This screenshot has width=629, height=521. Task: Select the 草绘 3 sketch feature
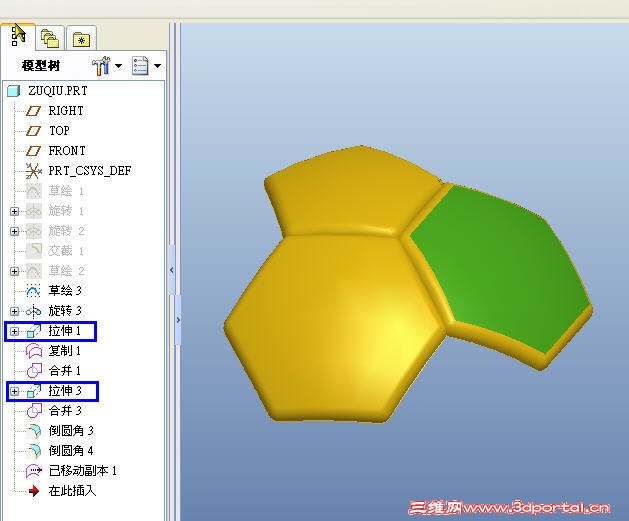pyautogui.click(x=65, y=291)
